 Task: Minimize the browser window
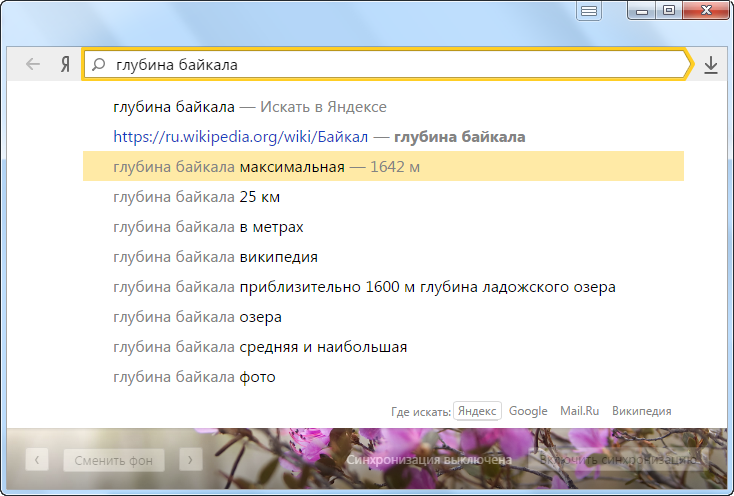[642, 10]
